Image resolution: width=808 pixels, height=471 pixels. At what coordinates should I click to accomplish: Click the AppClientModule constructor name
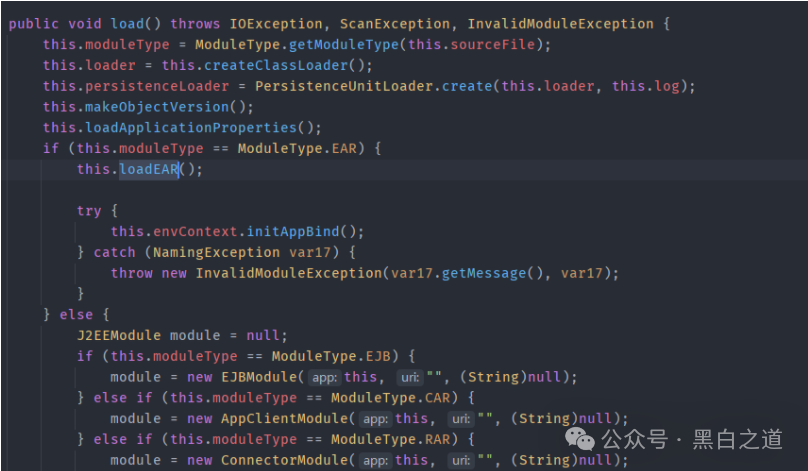tap(284, 418)
